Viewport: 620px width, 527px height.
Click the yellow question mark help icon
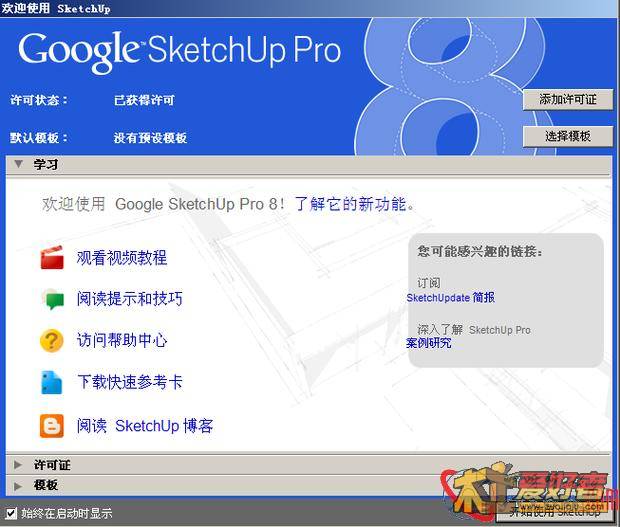pos(52,340)
